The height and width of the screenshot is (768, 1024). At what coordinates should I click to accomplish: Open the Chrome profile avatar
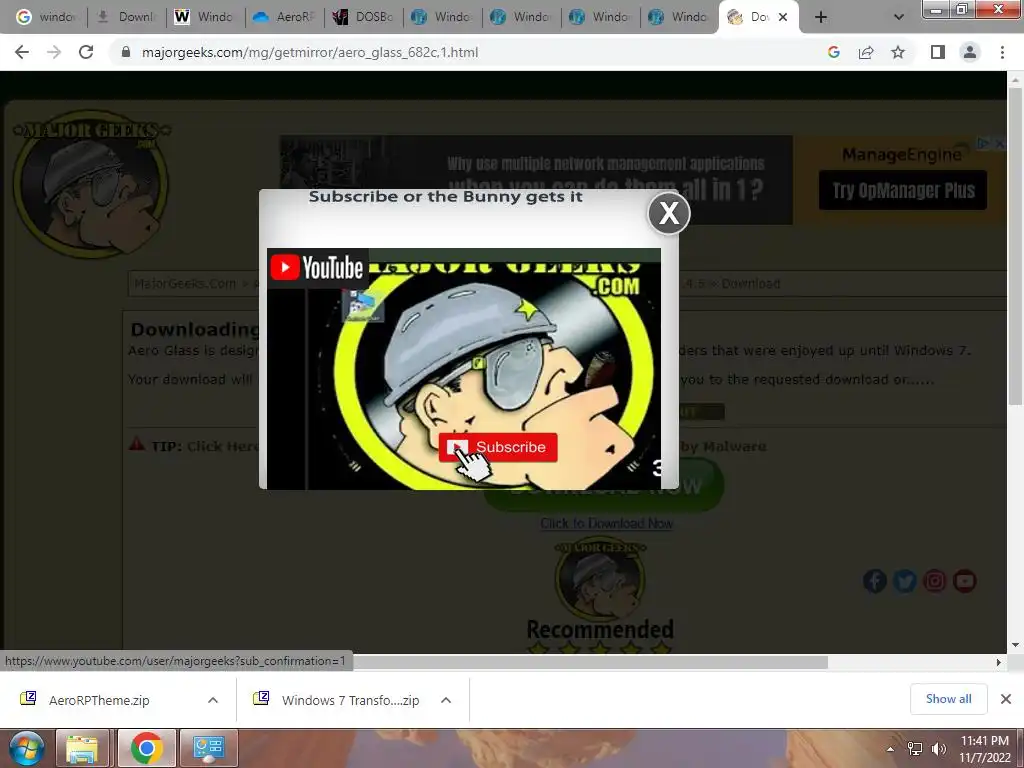(x=970, y=52)
